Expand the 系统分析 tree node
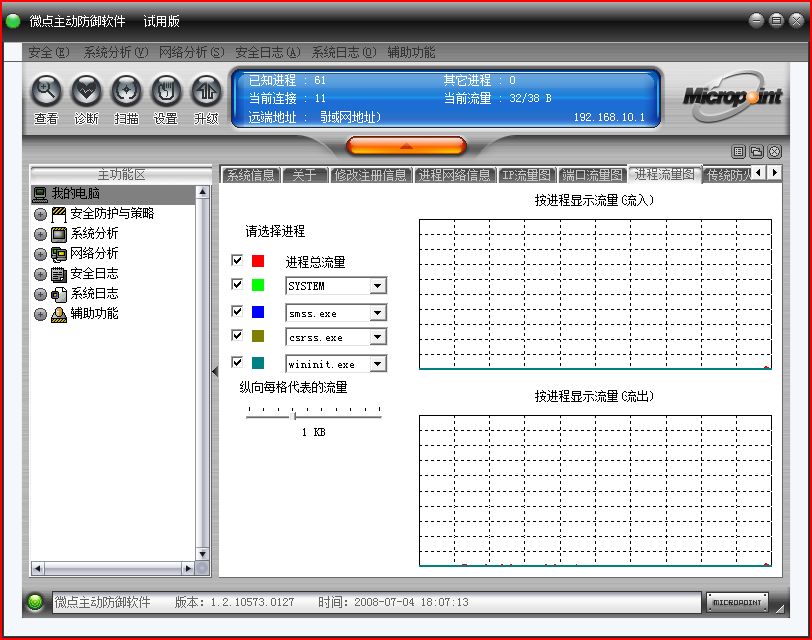Image resolution: width=812 pixels, height=640 pixels. (40, 235)
